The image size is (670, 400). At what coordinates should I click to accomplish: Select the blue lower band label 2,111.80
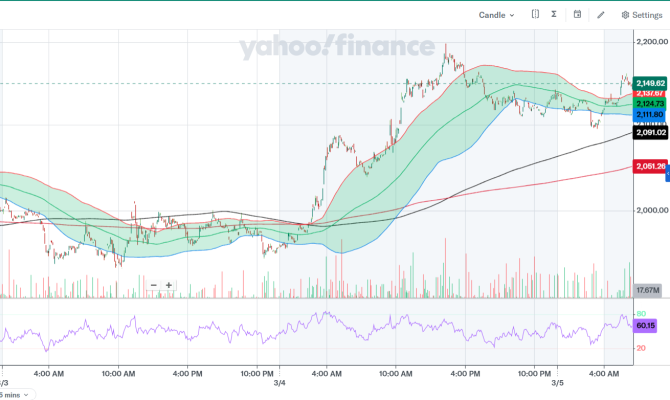click(651, 114)
